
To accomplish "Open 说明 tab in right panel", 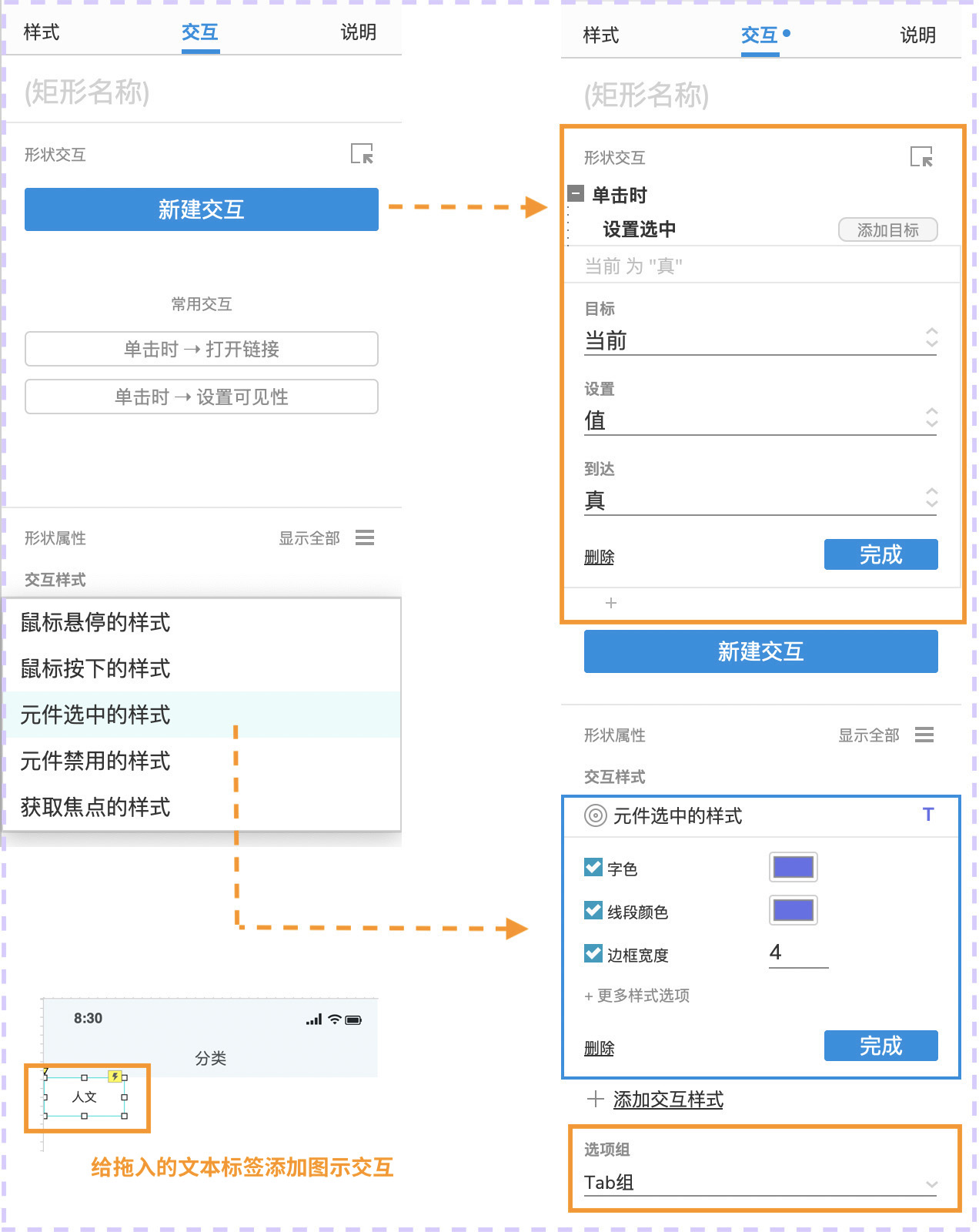I will (918, 35).
